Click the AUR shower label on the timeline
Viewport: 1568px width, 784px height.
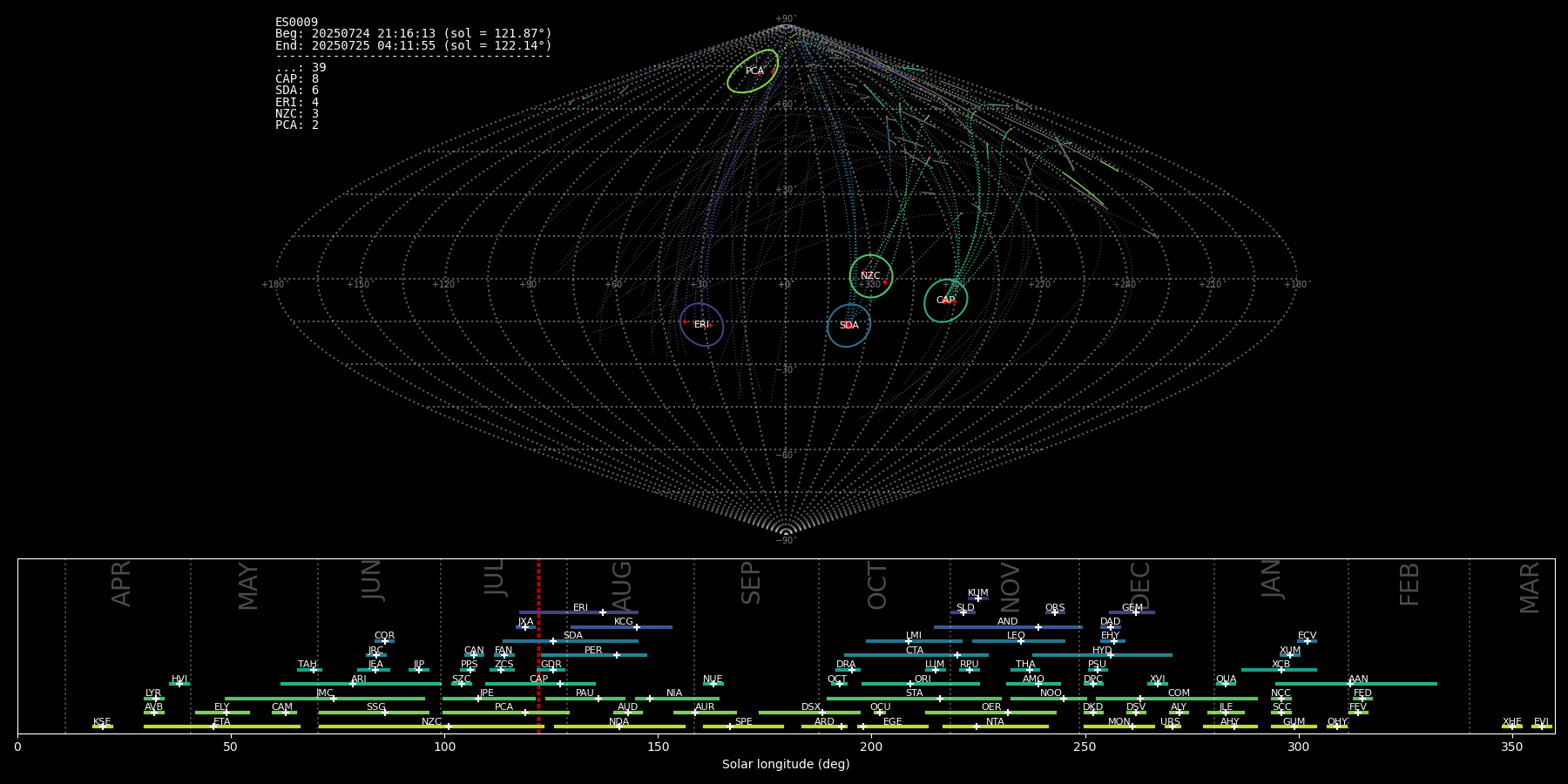tap(705, 707)
